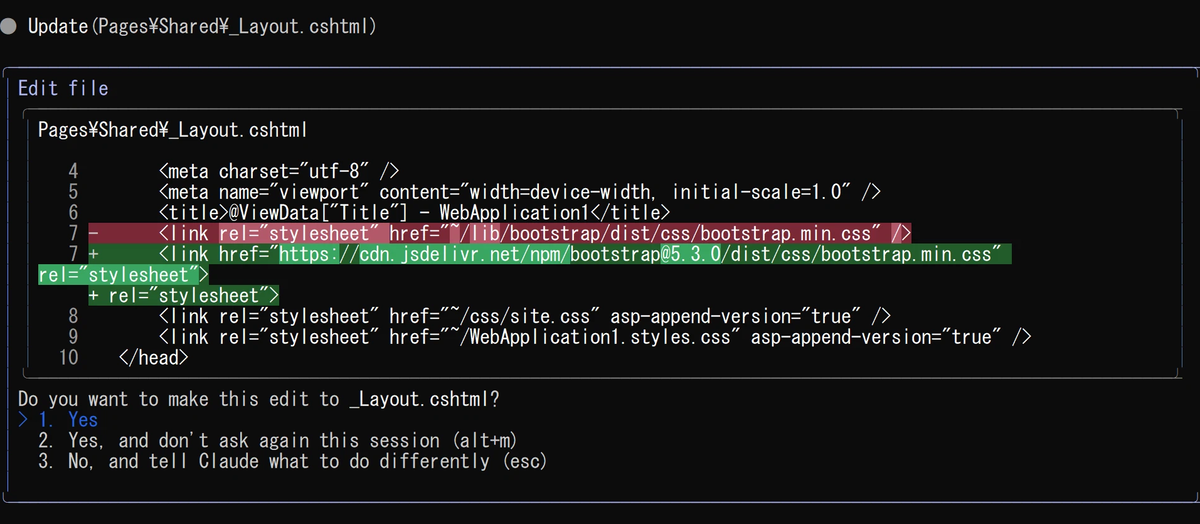Click the gray status bullet beside Update
Viewport: 1200px width, 524px height.
click(9, 27)
